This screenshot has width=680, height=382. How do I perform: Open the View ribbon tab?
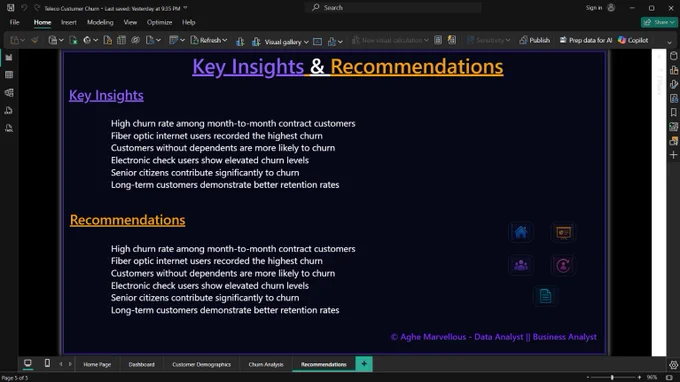pos(130,22)
